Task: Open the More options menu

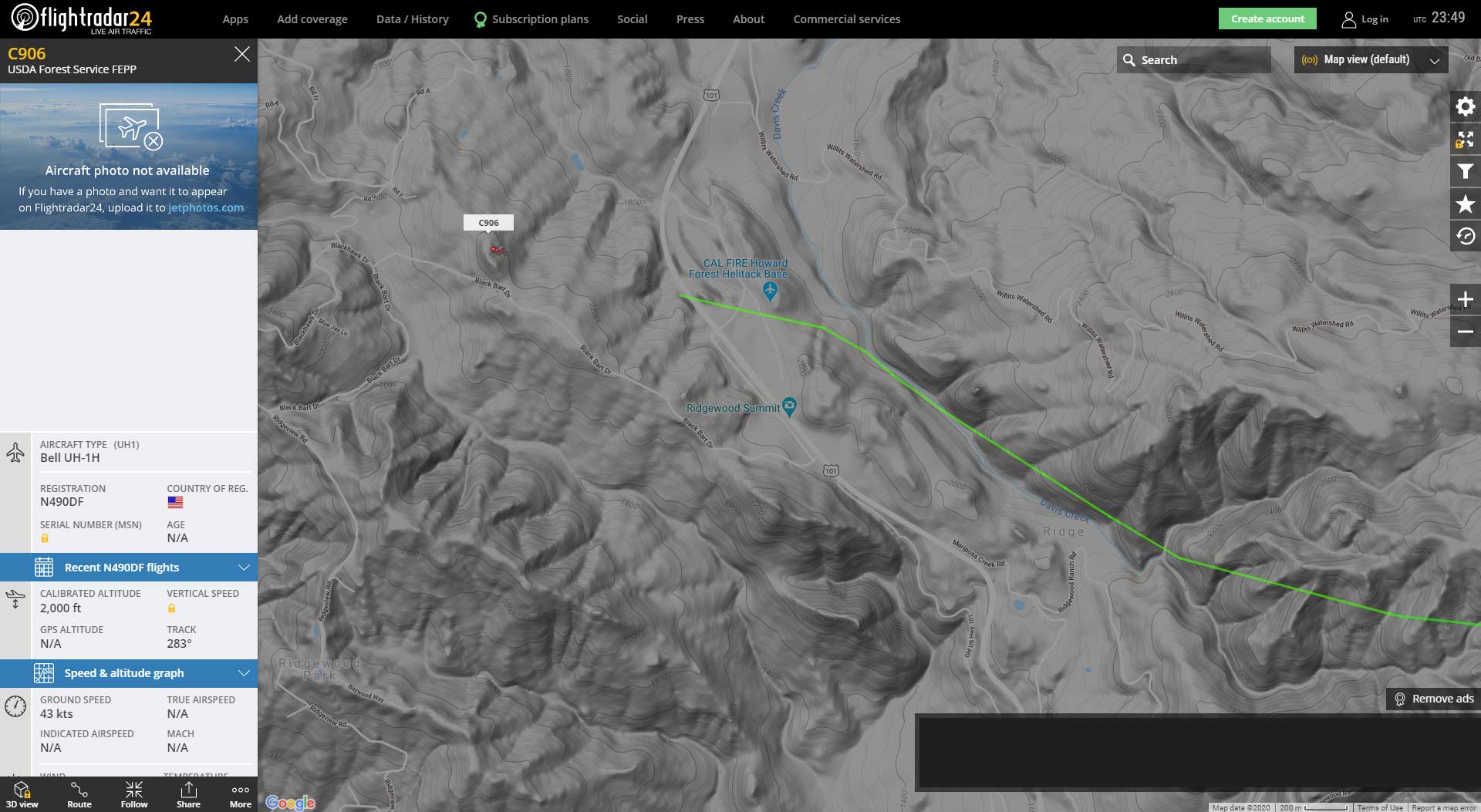Action: point(241,794)
